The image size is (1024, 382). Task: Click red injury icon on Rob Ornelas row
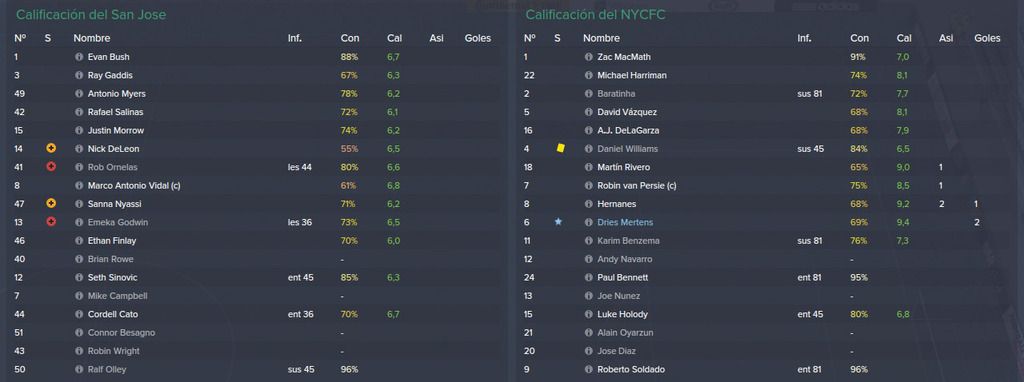point(51,167)
